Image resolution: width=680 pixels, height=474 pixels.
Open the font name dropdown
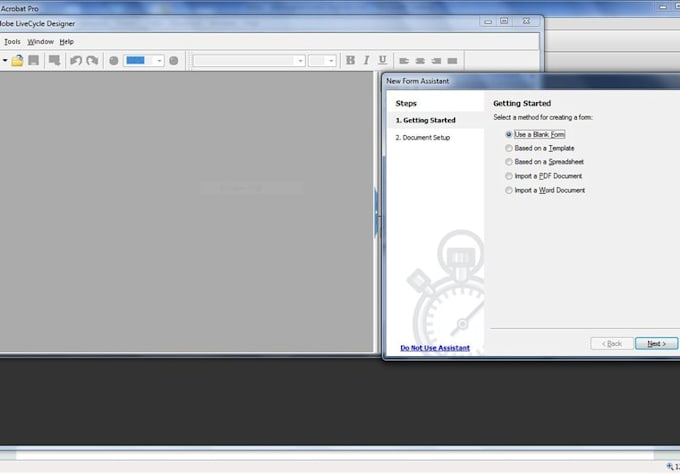(300, 61)
